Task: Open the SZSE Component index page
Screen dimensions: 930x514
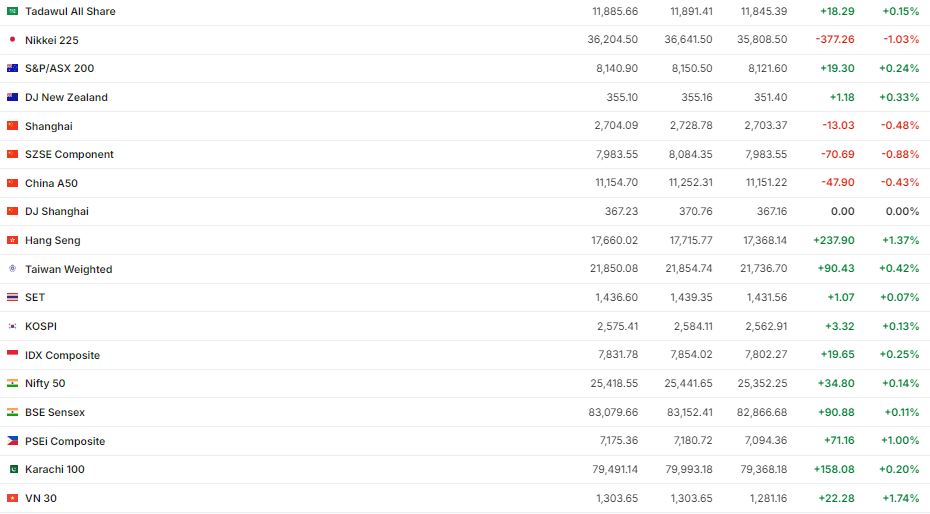Action: point(69,154)
